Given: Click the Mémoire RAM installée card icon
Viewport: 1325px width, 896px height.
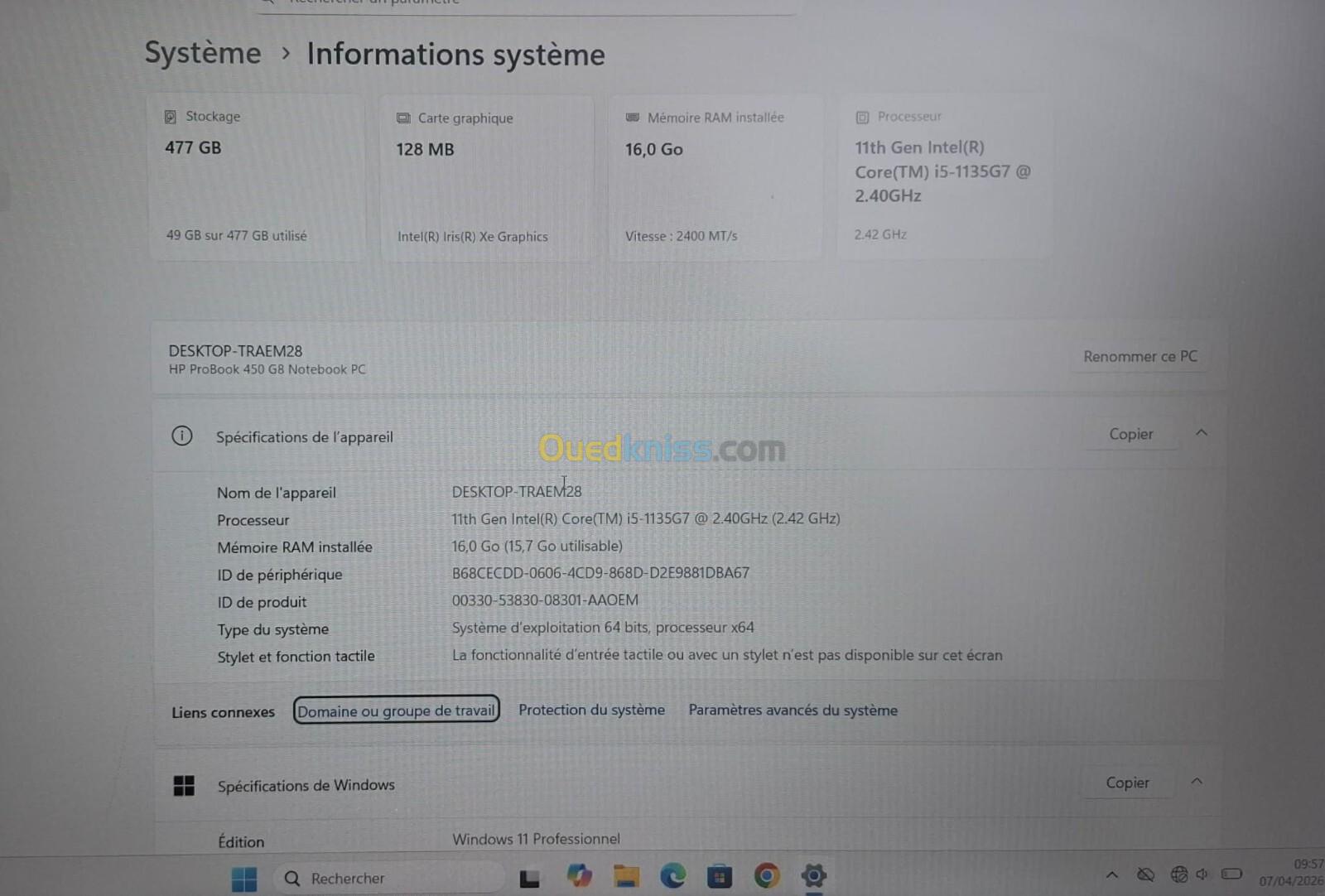Looking at the screenshot, I should click(633, 118).
